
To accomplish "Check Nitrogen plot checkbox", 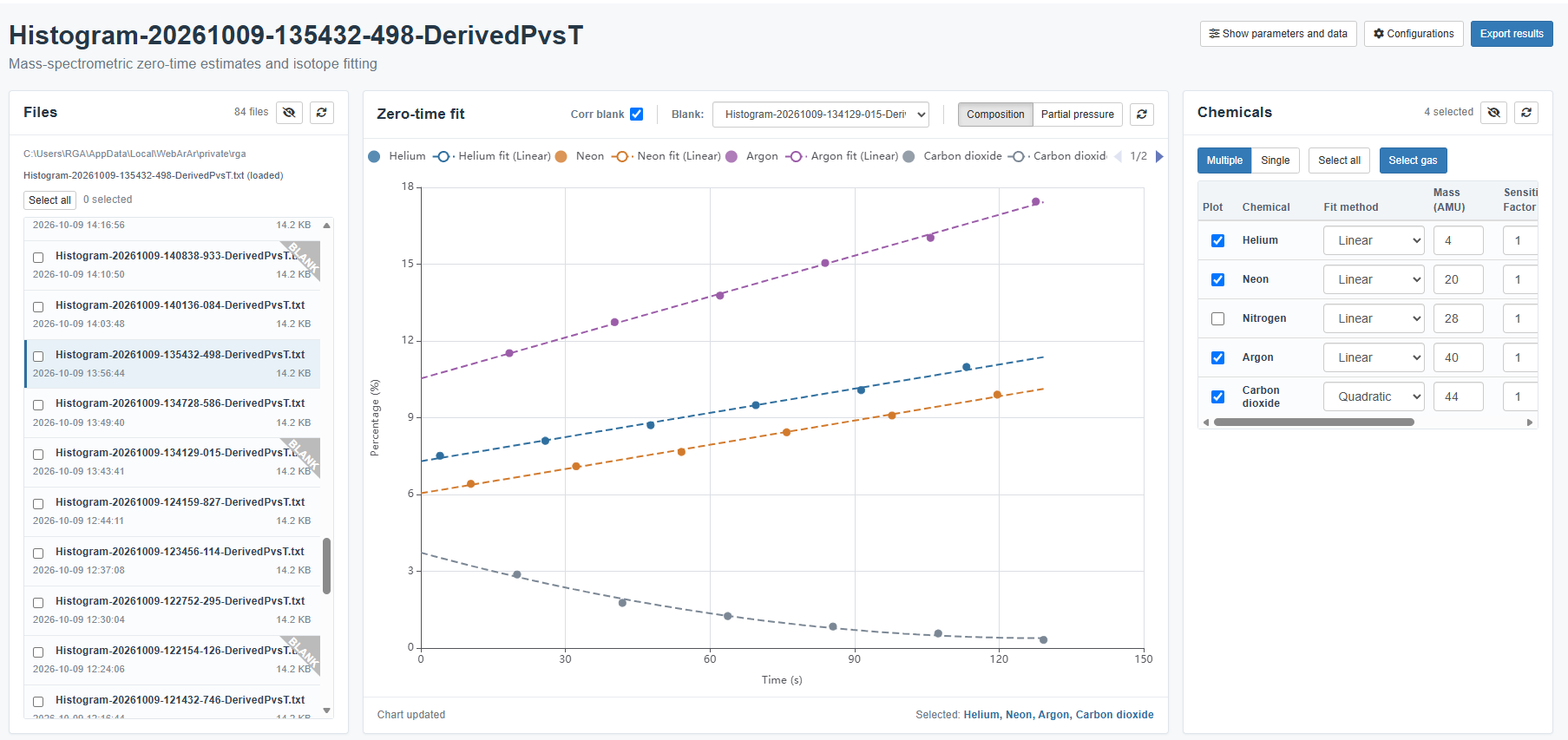I will 1217,318.
